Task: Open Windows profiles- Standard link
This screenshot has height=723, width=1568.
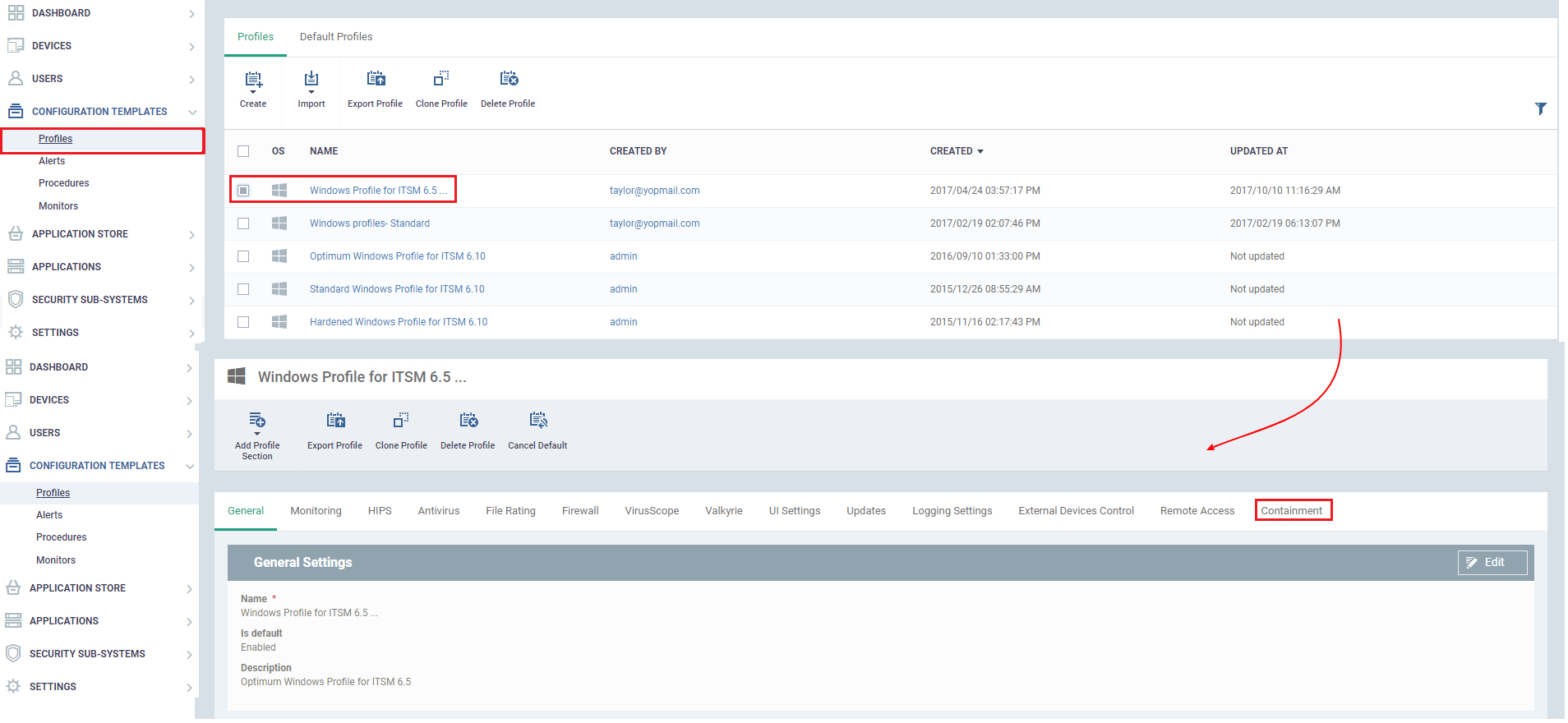Action: pos(370,223)
